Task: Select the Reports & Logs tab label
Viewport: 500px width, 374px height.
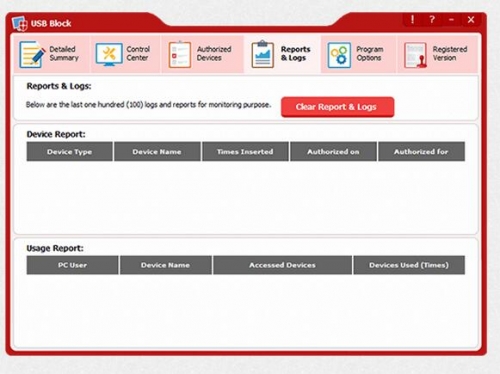Action: coord(295,53)
